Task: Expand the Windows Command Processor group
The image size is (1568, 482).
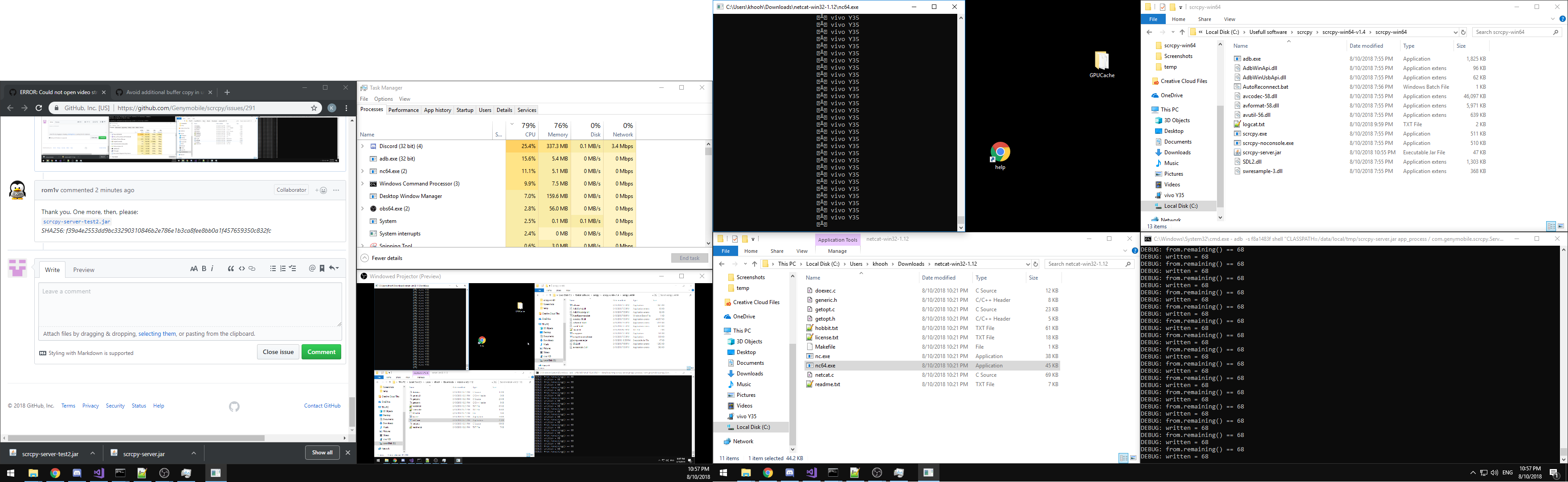Action: point(363,183)
